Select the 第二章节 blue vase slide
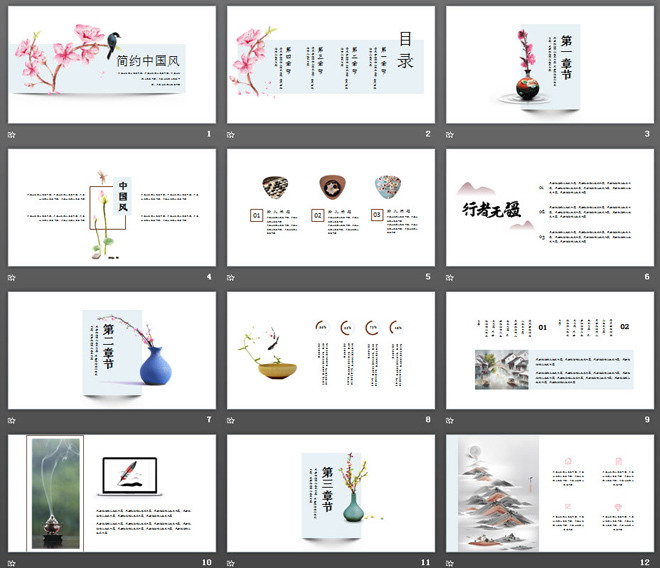 click(112, 351)
